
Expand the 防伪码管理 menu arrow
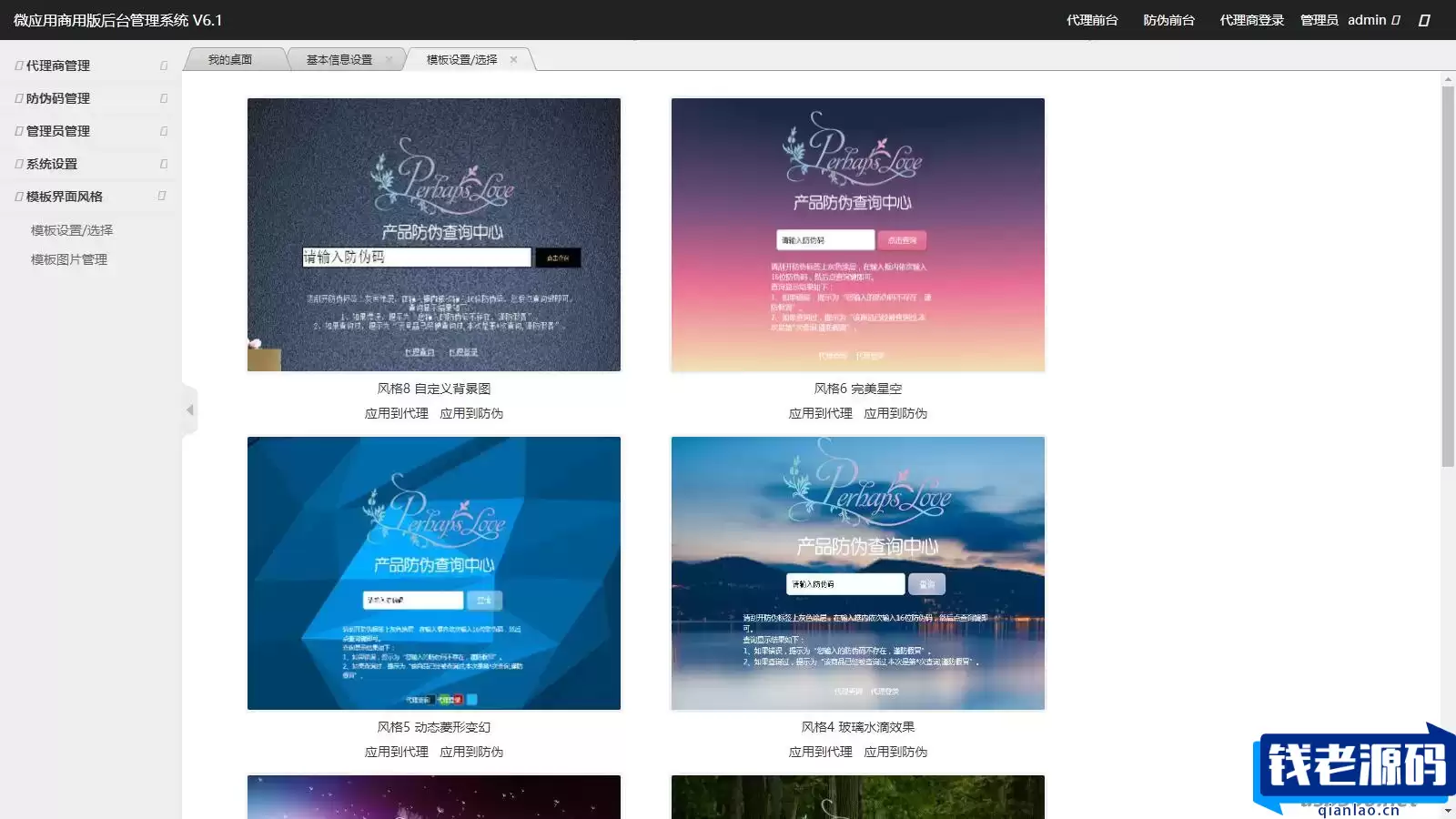164,98
